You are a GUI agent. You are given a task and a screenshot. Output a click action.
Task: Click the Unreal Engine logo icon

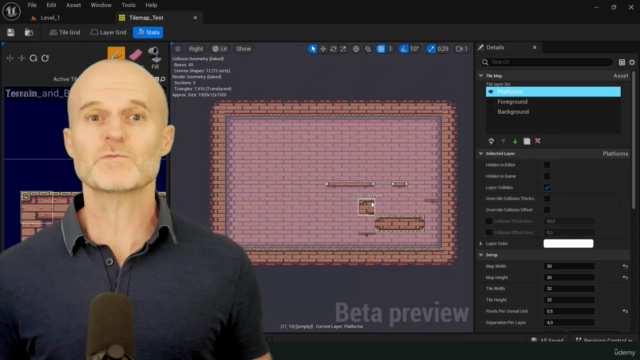(11, 11)
